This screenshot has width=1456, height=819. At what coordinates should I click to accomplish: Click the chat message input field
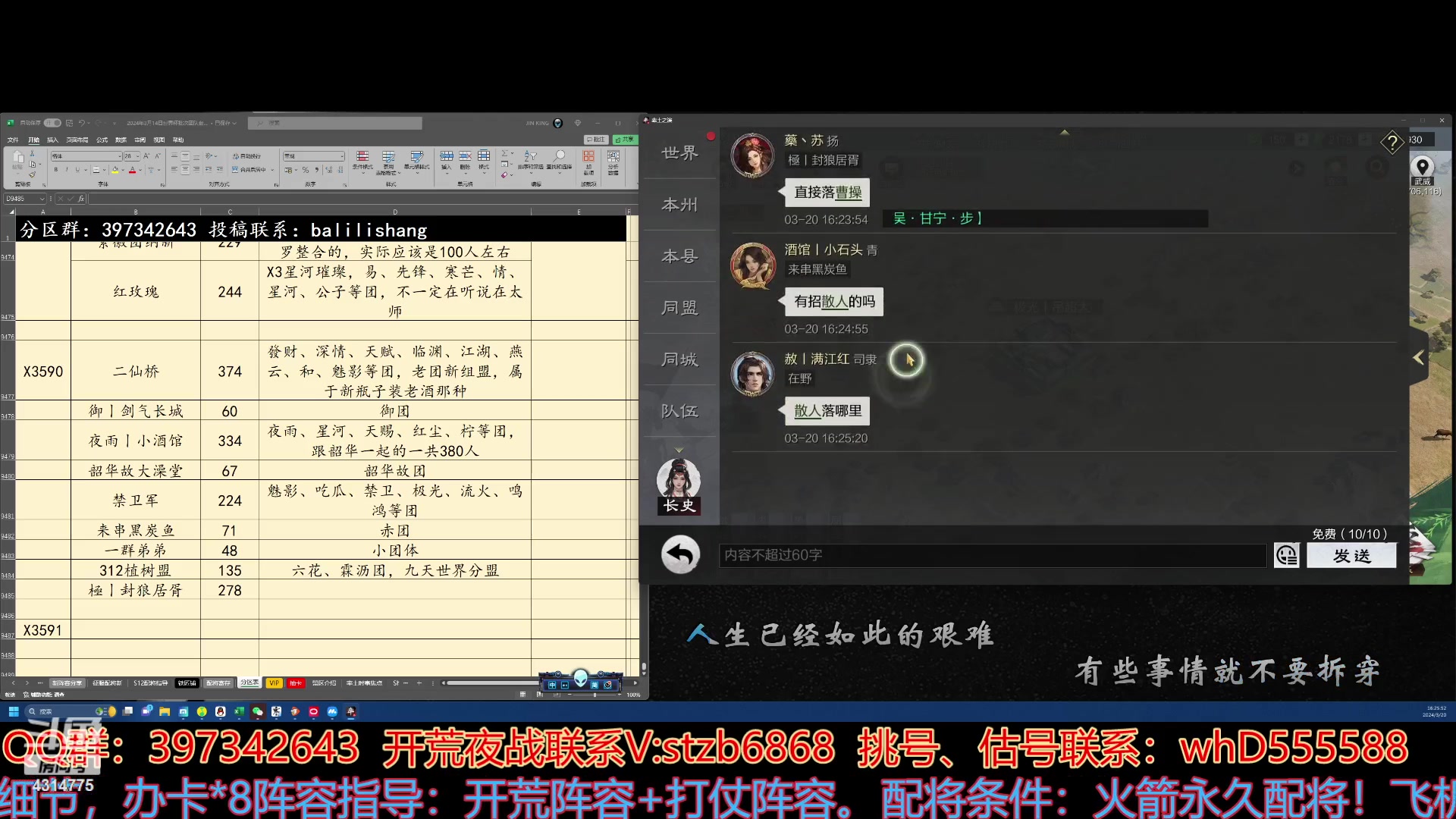pyautogui.click(x=993, y=555)
